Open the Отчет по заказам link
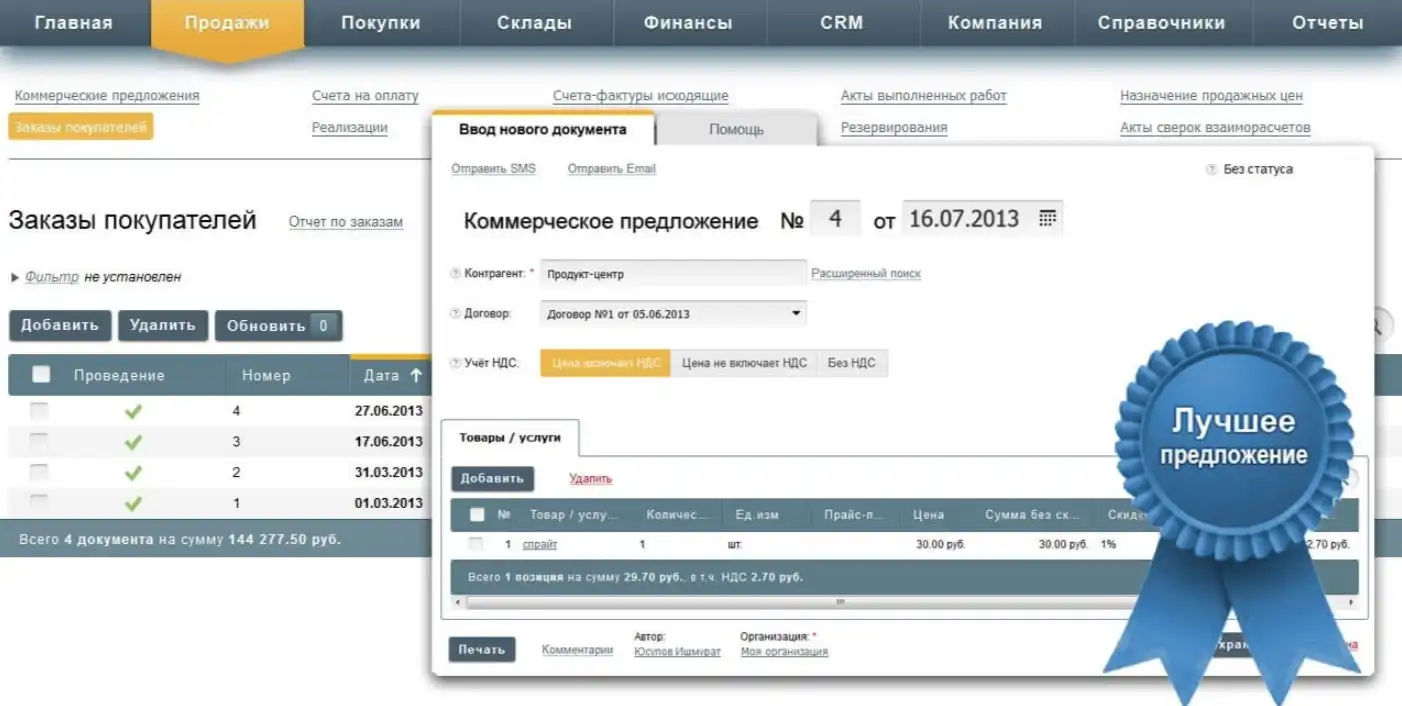Viewport: 1402px width, 706px height. coord(345,222)
